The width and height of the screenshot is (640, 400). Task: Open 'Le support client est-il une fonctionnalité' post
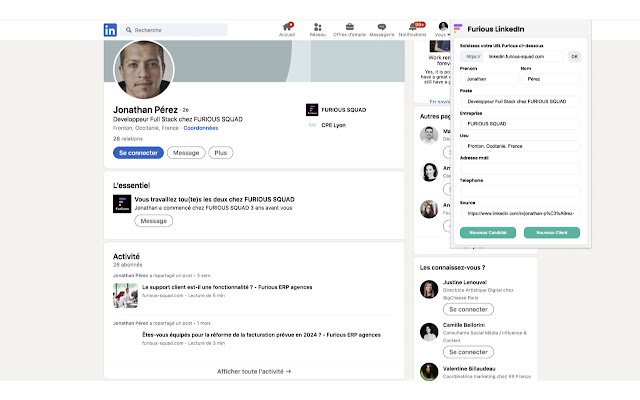[x=227, y=287]
